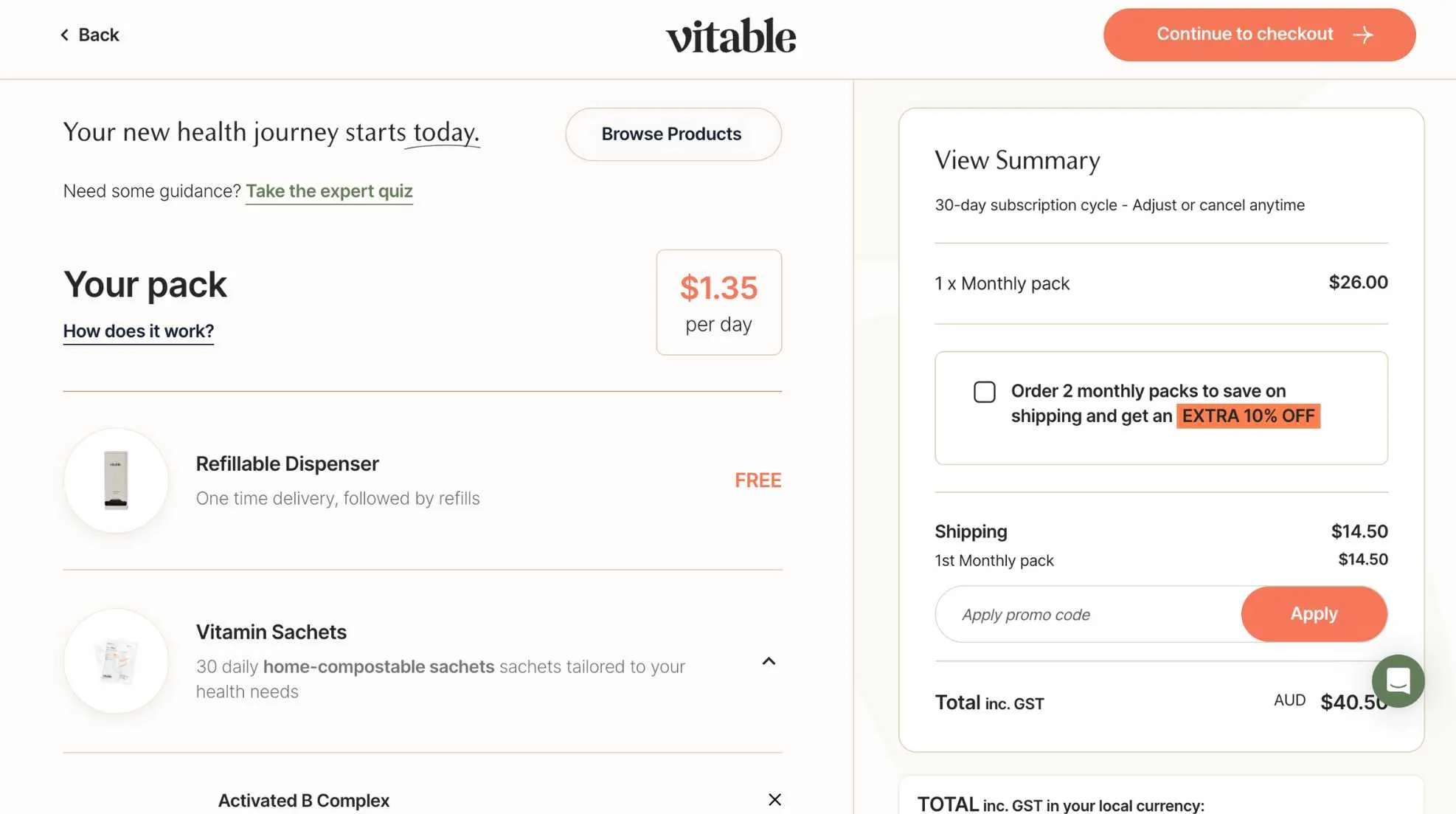Click the EXTRA 10% OFF badge
This screenshot has width=1456, height=814.
click(1248, 416)
